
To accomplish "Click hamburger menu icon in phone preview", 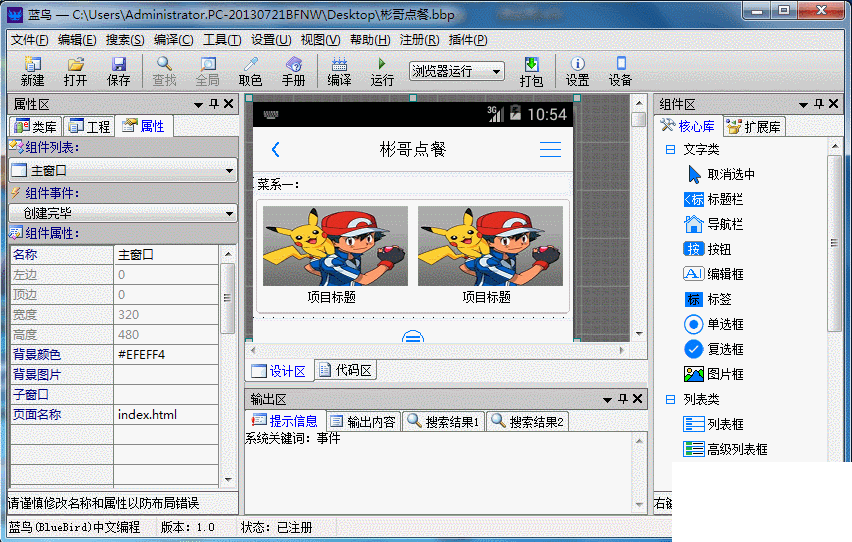I will coord(550,149).
